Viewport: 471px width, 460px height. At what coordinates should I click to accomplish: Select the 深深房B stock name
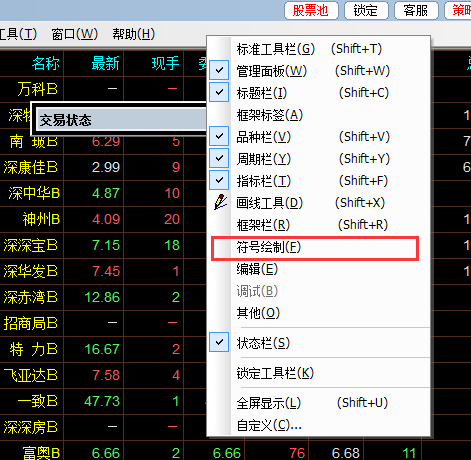[x=31, y=427]
